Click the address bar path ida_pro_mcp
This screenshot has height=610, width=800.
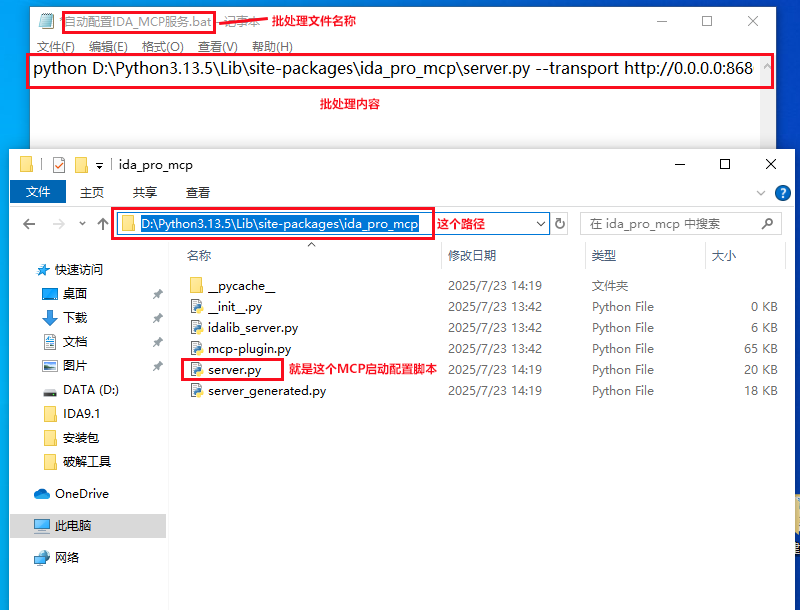280,224
